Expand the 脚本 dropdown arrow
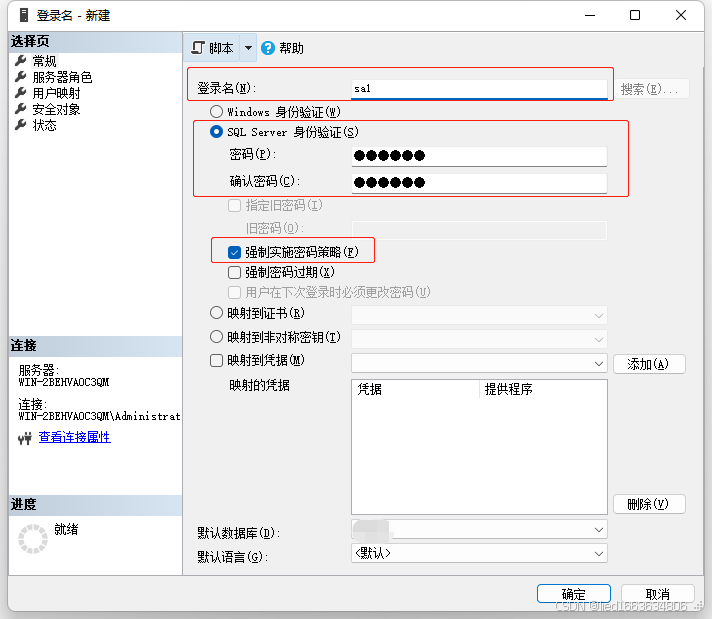Image resolution: width=712 pixels, height=619 pixels. 248,48
